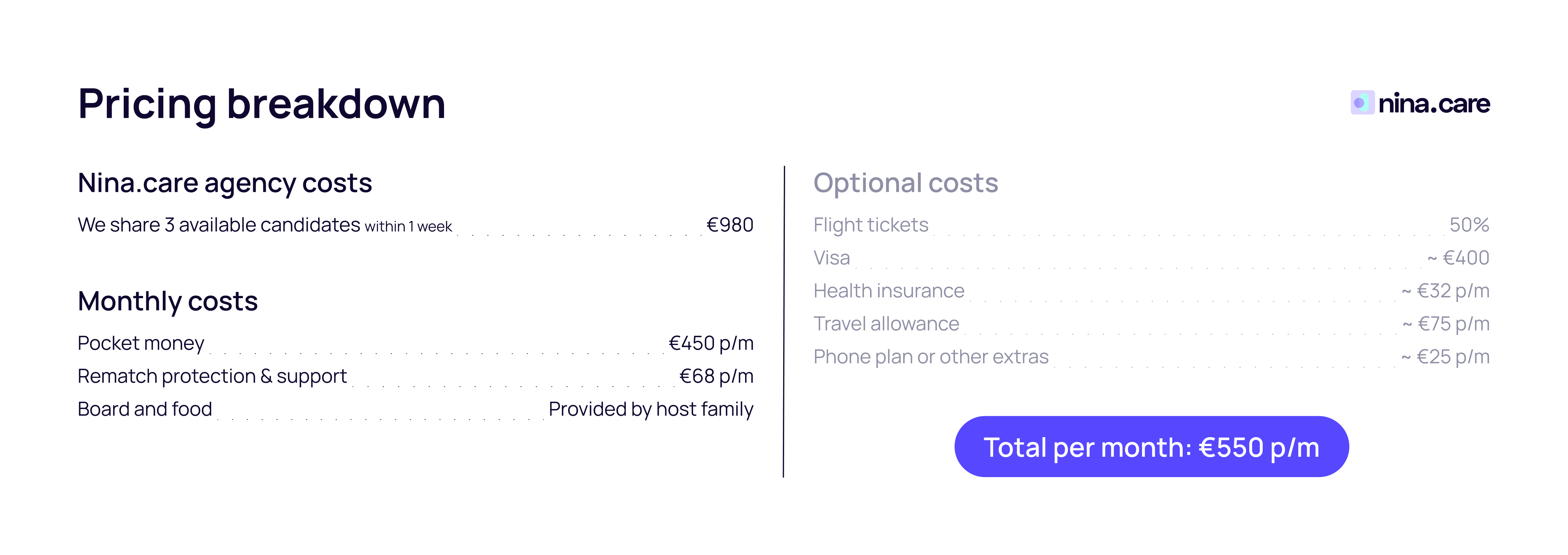
Task: Select Rematch protection & support label
Action: click(x=212, y=376)
